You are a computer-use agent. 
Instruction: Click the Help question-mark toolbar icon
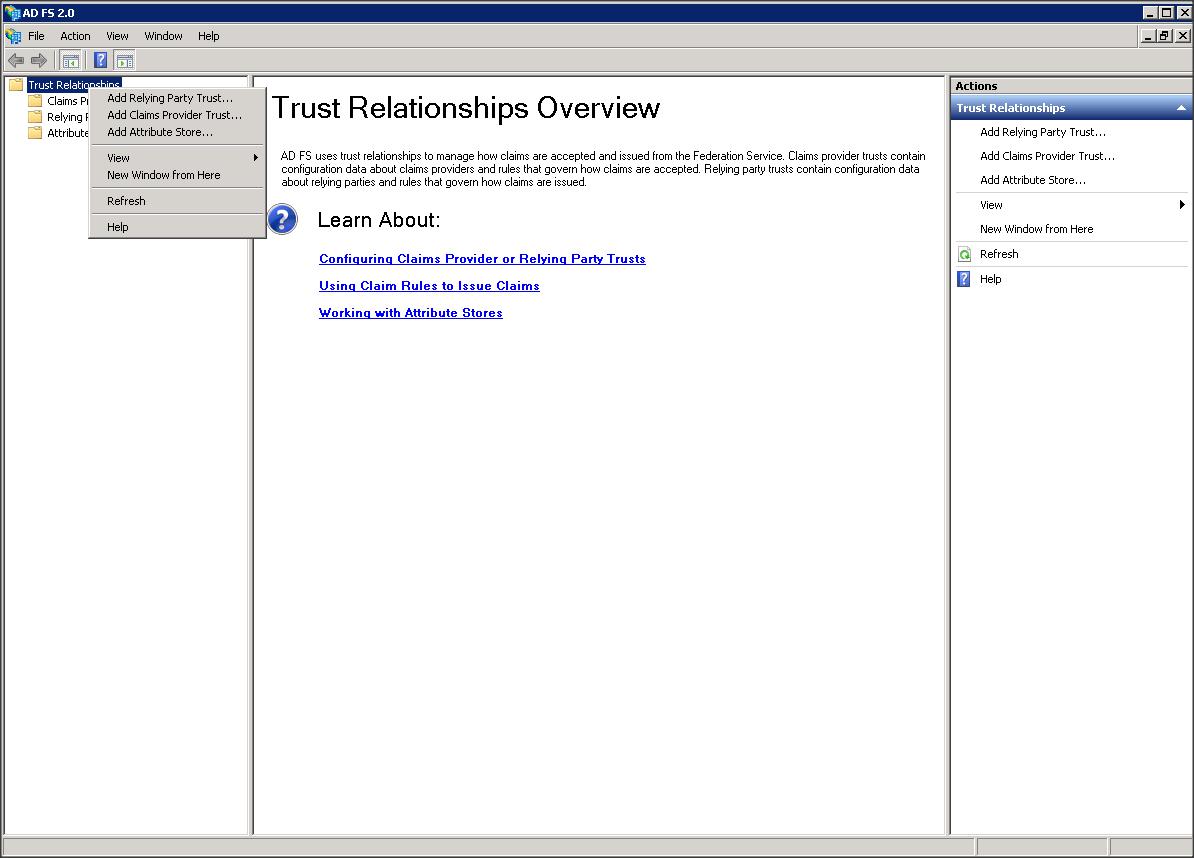(x=100, y=60)
